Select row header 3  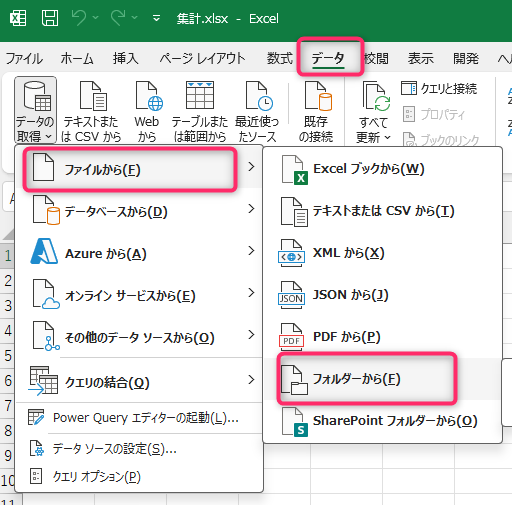[x=7, y=306]
